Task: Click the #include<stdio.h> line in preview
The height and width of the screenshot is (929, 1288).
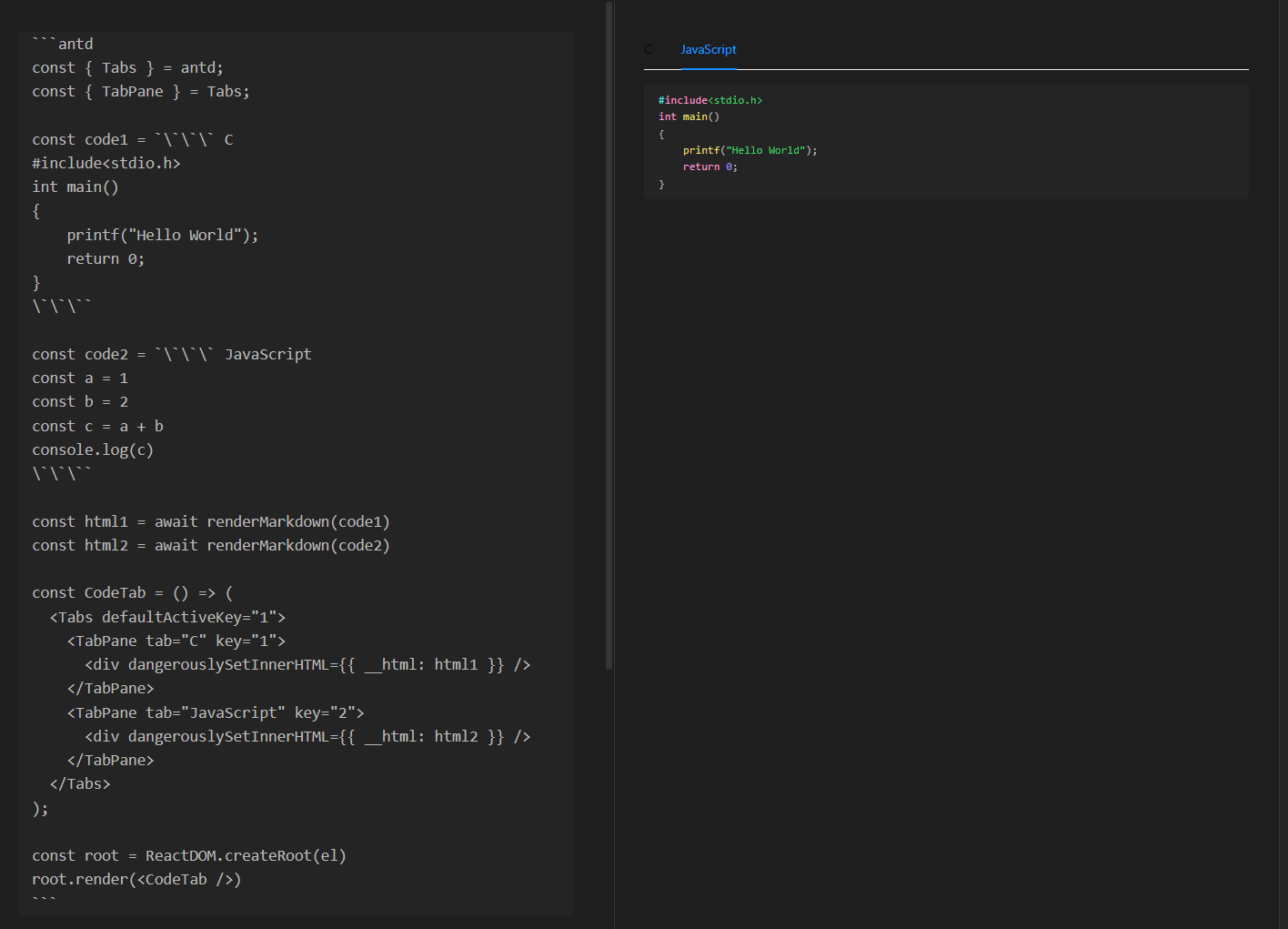Action: coord(710,100)
